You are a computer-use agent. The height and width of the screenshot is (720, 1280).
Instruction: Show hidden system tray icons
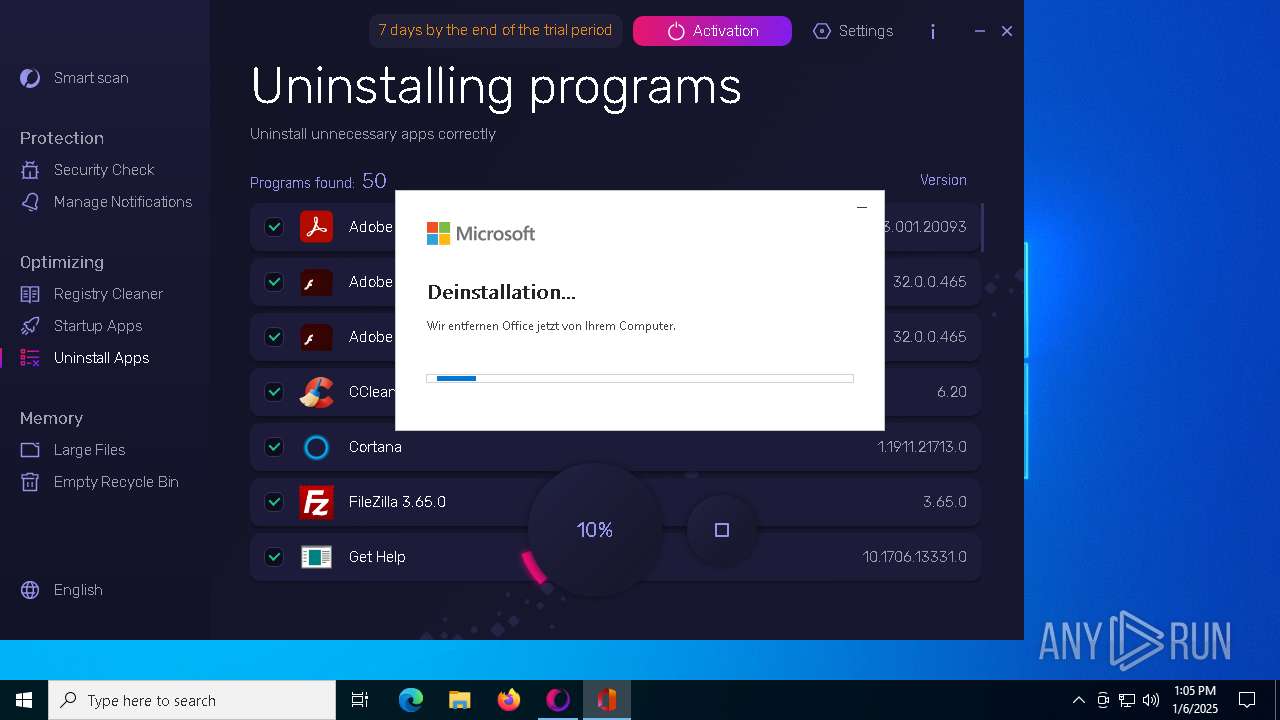(1078, 700)
